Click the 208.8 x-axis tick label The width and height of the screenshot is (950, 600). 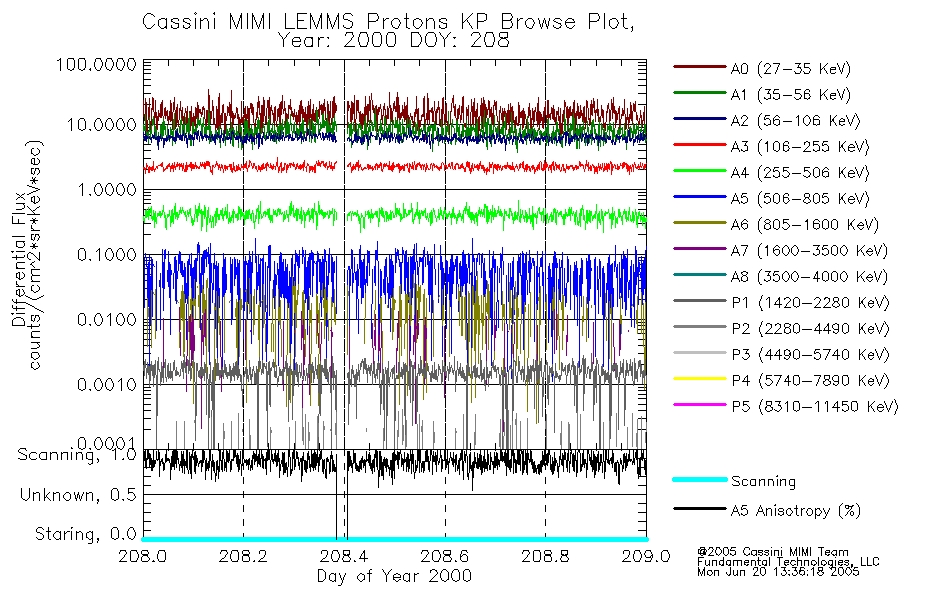click(545, 556)
